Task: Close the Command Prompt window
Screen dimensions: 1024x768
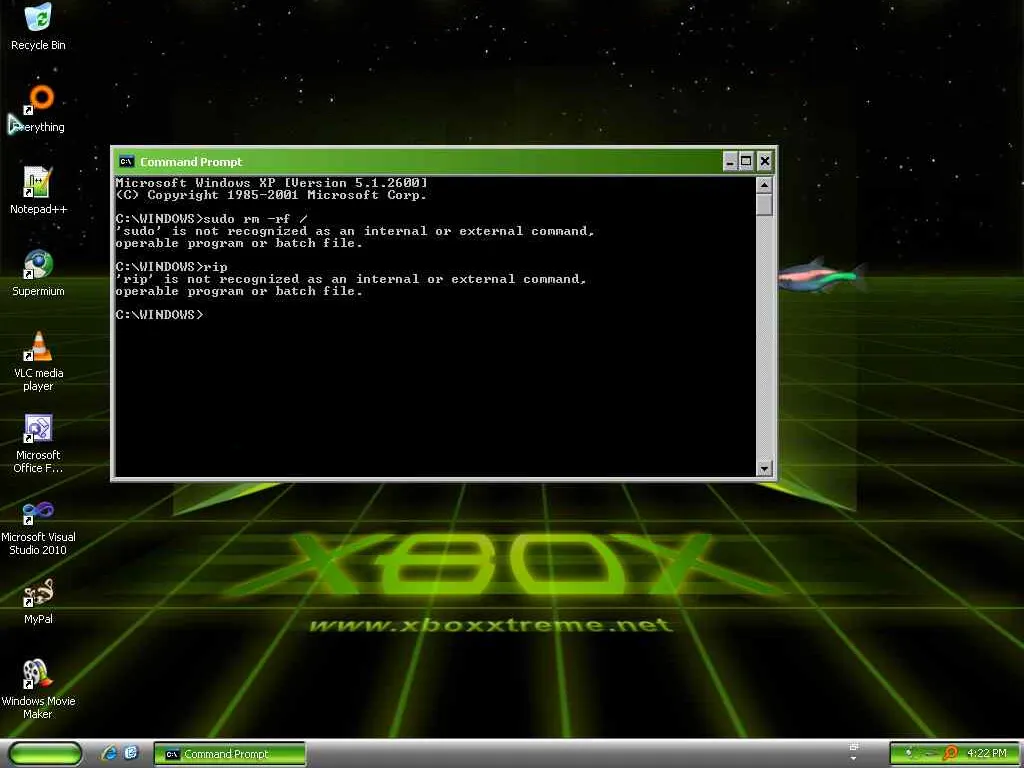Action: [x=765, y=161]
